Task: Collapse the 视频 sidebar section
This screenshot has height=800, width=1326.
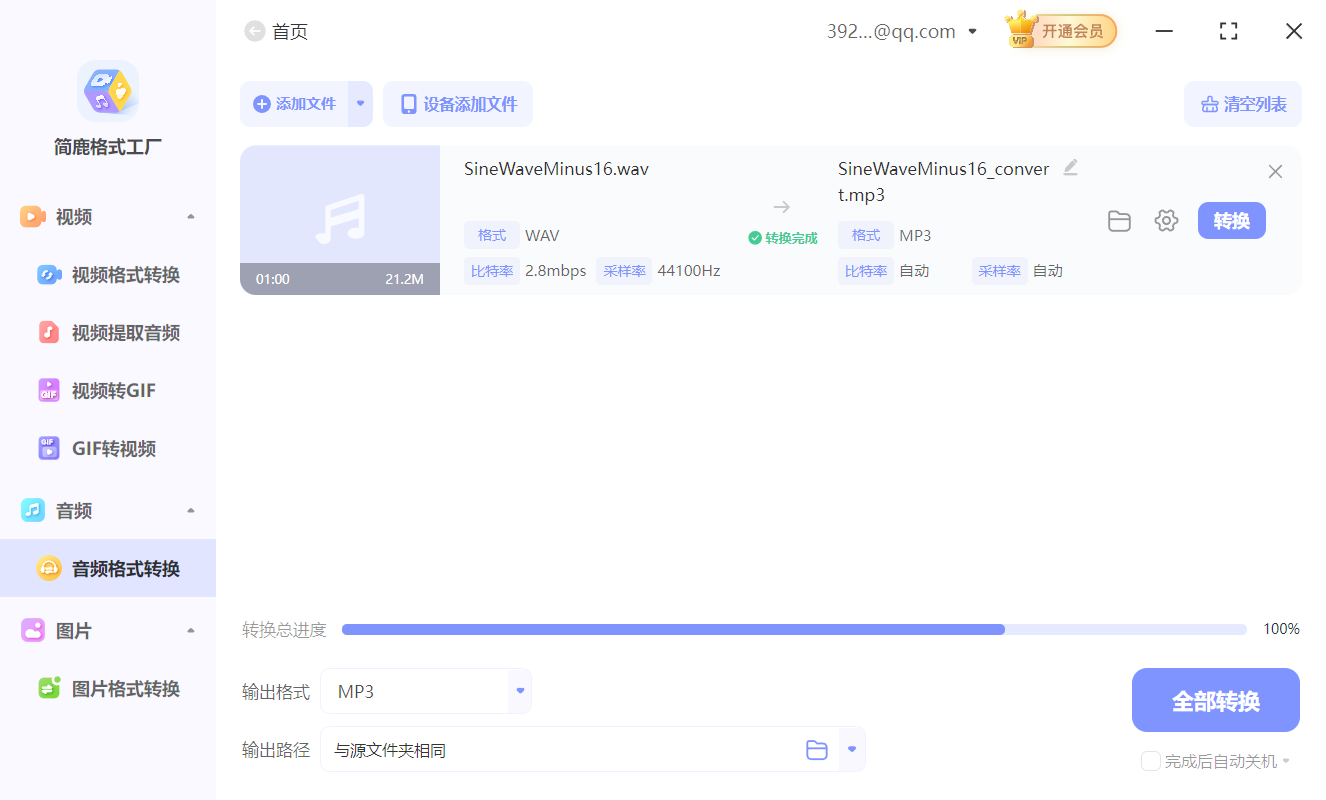Action: click(190, 216)
